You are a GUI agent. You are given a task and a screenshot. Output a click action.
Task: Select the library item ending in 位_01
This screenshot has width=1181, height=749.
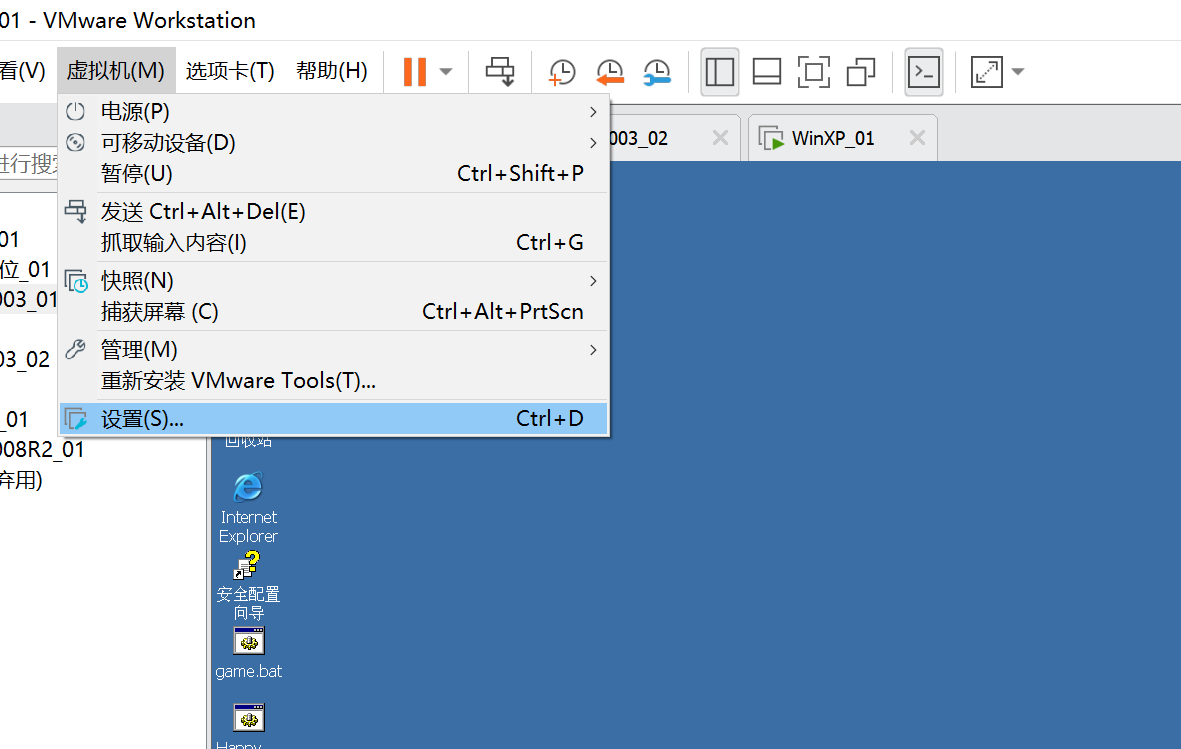coord(26,270)
